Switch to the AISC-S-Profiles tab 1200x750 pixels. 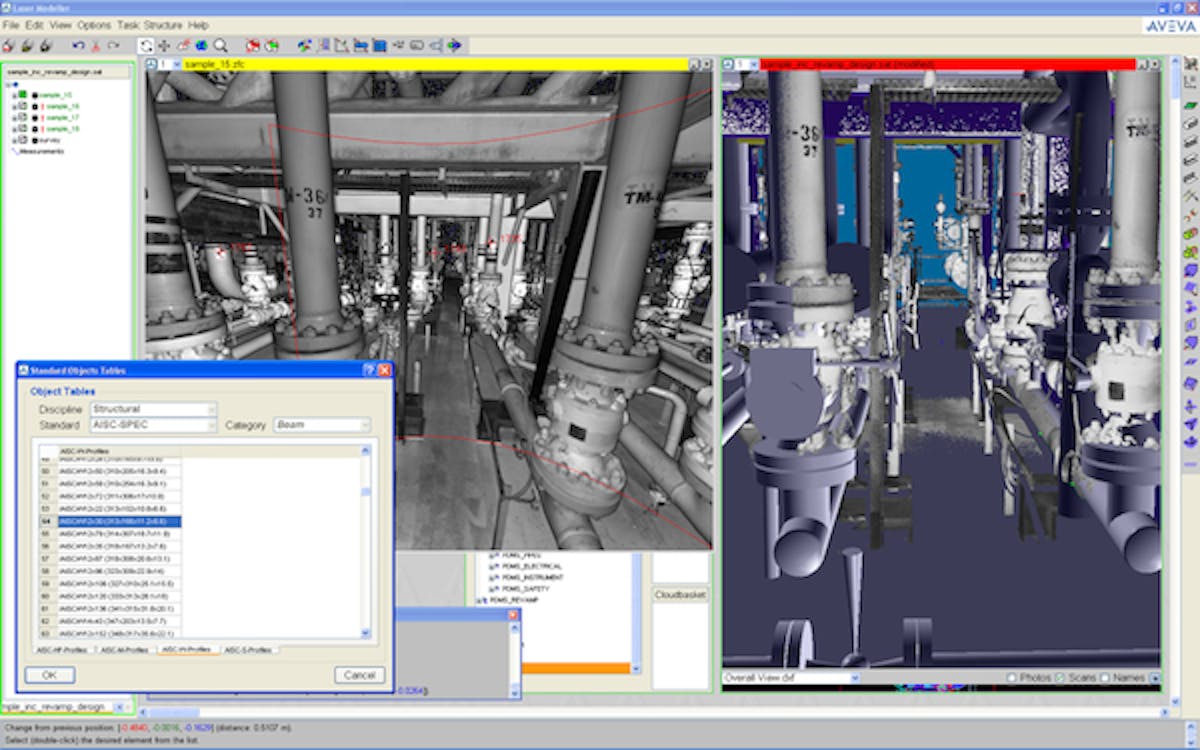pos(247,648)
